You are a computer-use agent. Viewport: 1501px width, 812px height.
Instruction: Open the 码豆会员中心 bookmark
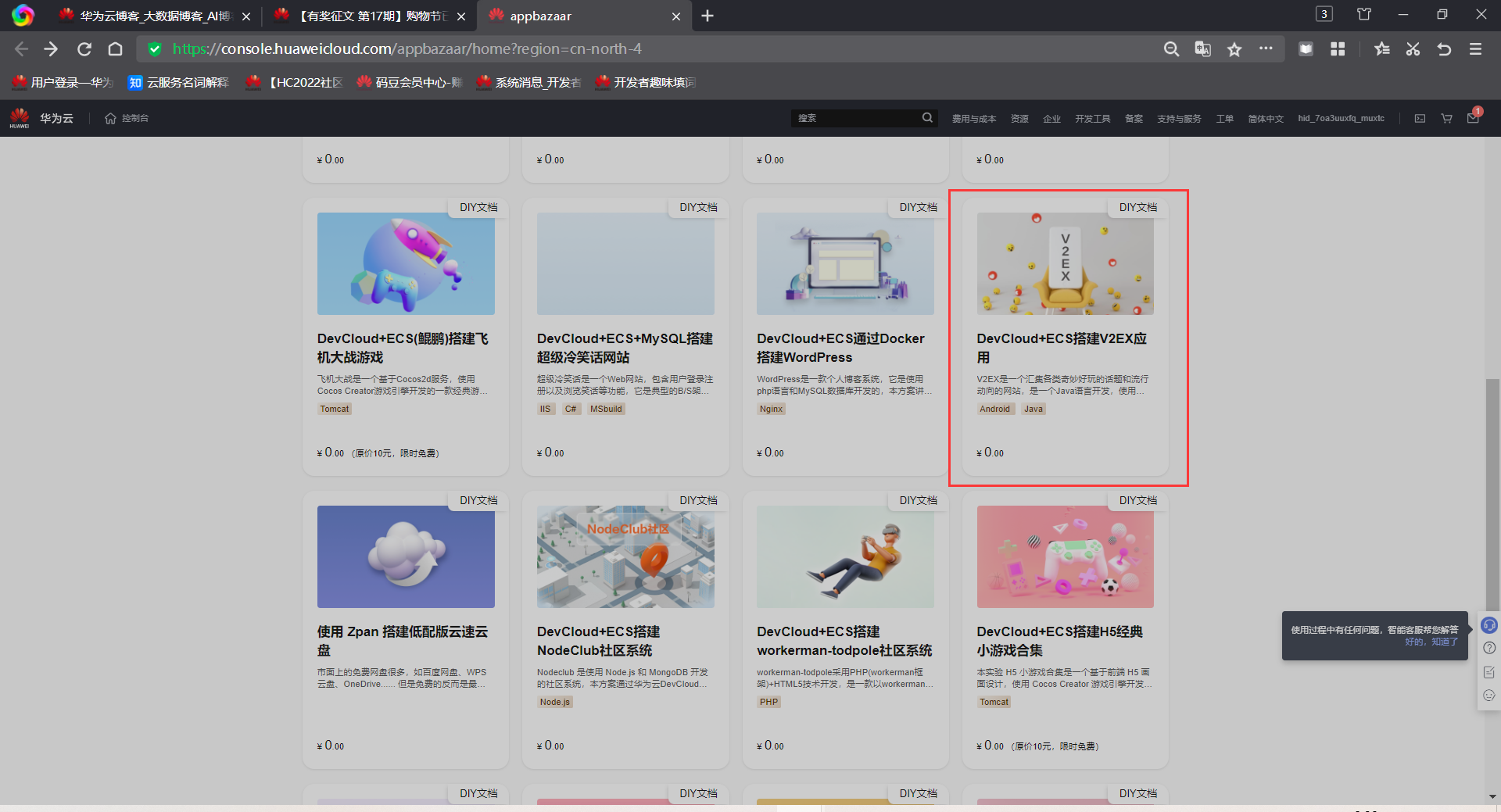point(410,82)
